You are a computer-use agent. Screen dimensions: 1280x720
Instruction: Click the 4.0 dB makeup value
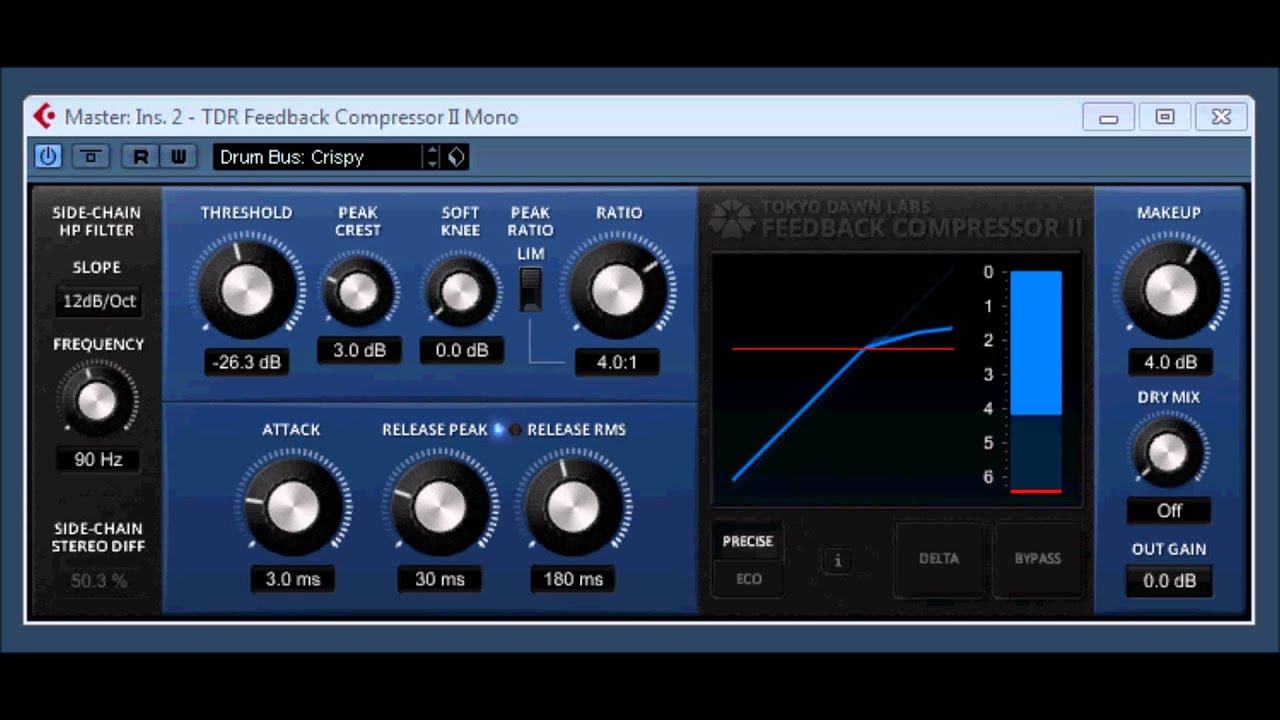tap(1170, 362)
